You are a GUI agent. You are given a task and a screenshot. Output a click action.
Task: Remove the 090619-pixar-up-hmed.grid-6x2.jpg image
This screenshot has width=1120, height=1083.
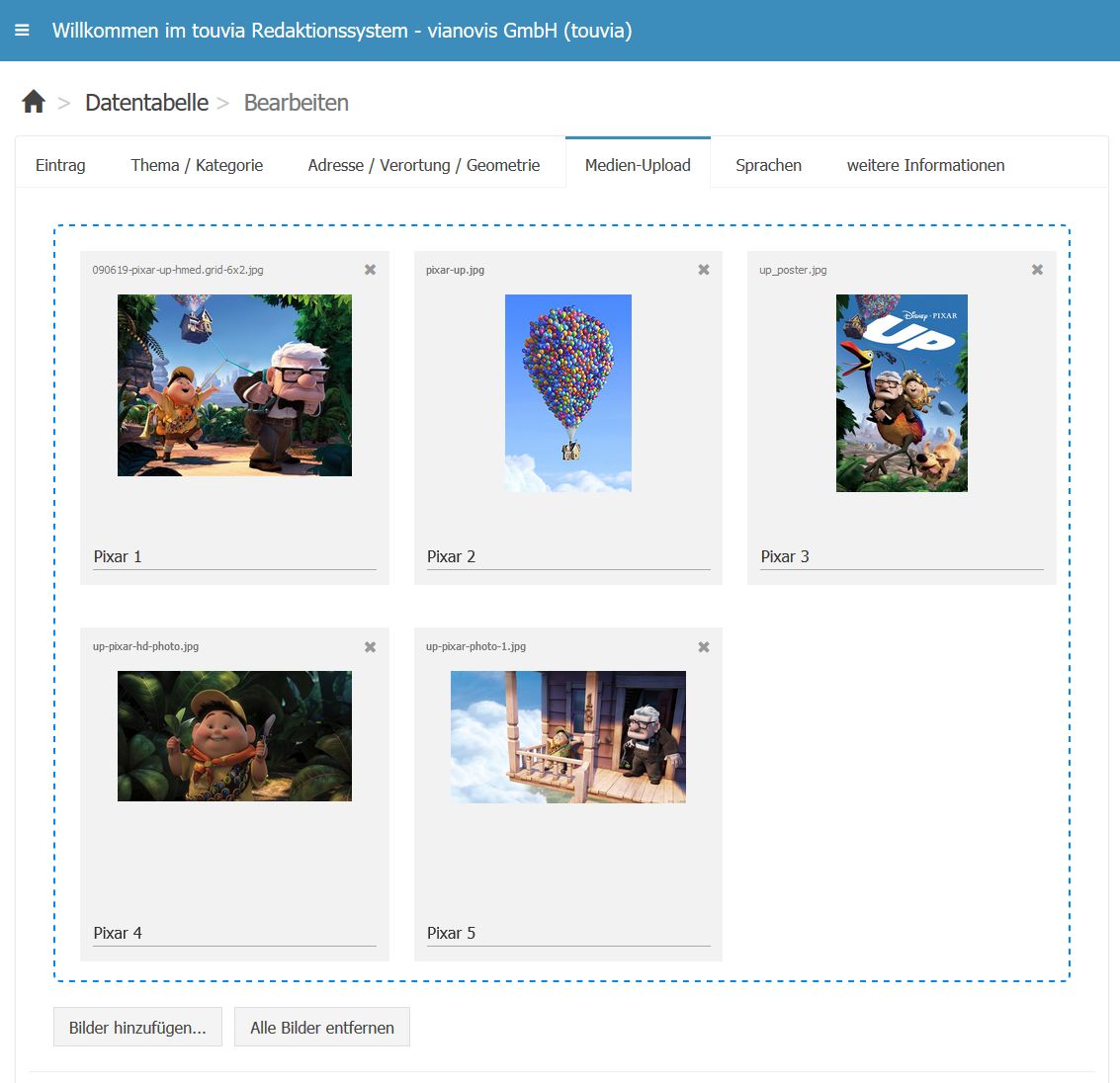(370, 270)
